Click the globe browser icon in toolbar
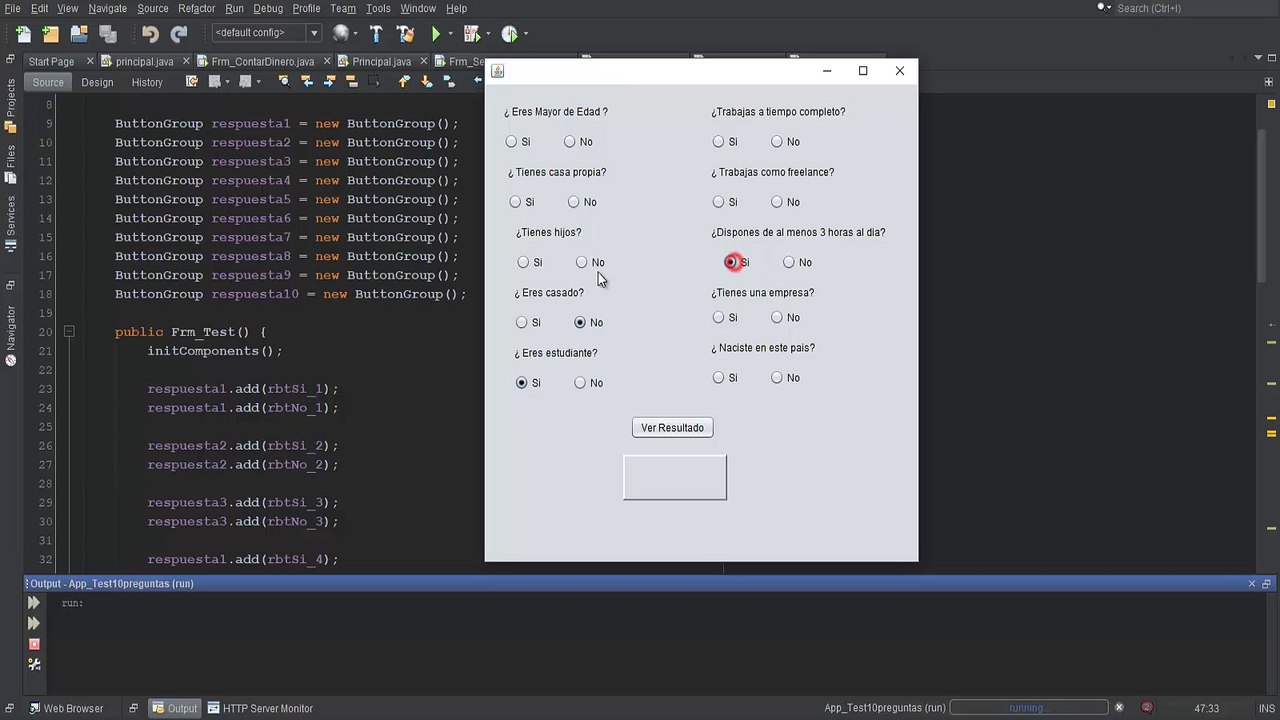 pos(341,33)
